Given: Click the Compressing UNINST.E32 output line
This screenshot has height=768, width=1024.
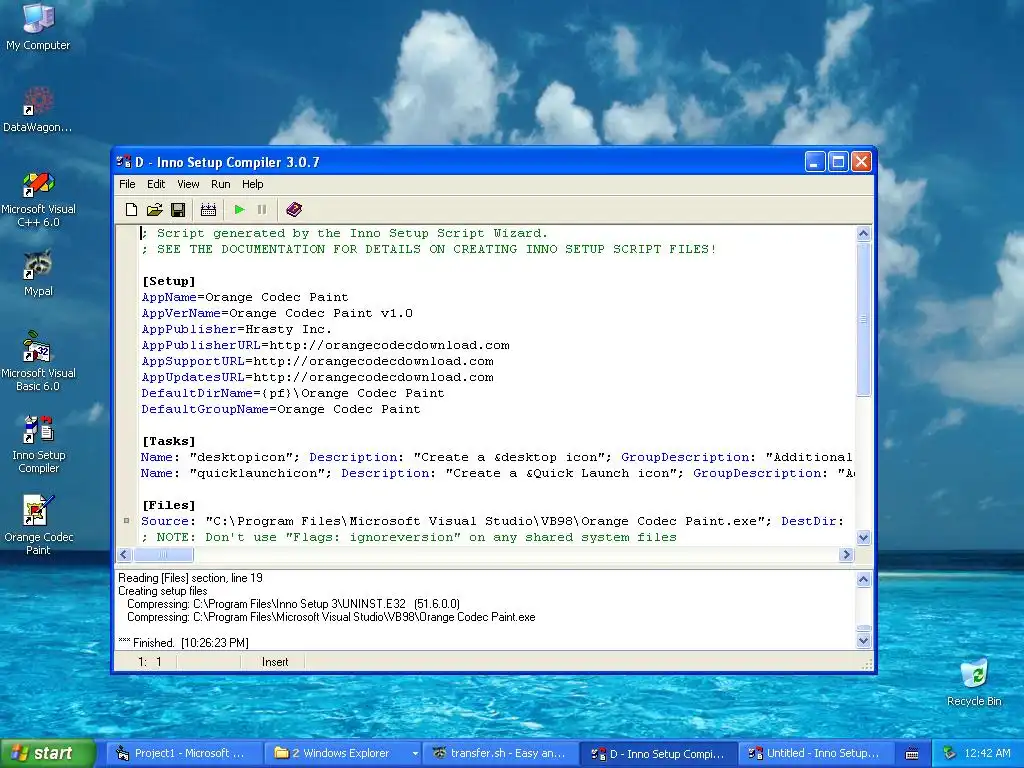Looking at the screenshot, I should point(293,603).
